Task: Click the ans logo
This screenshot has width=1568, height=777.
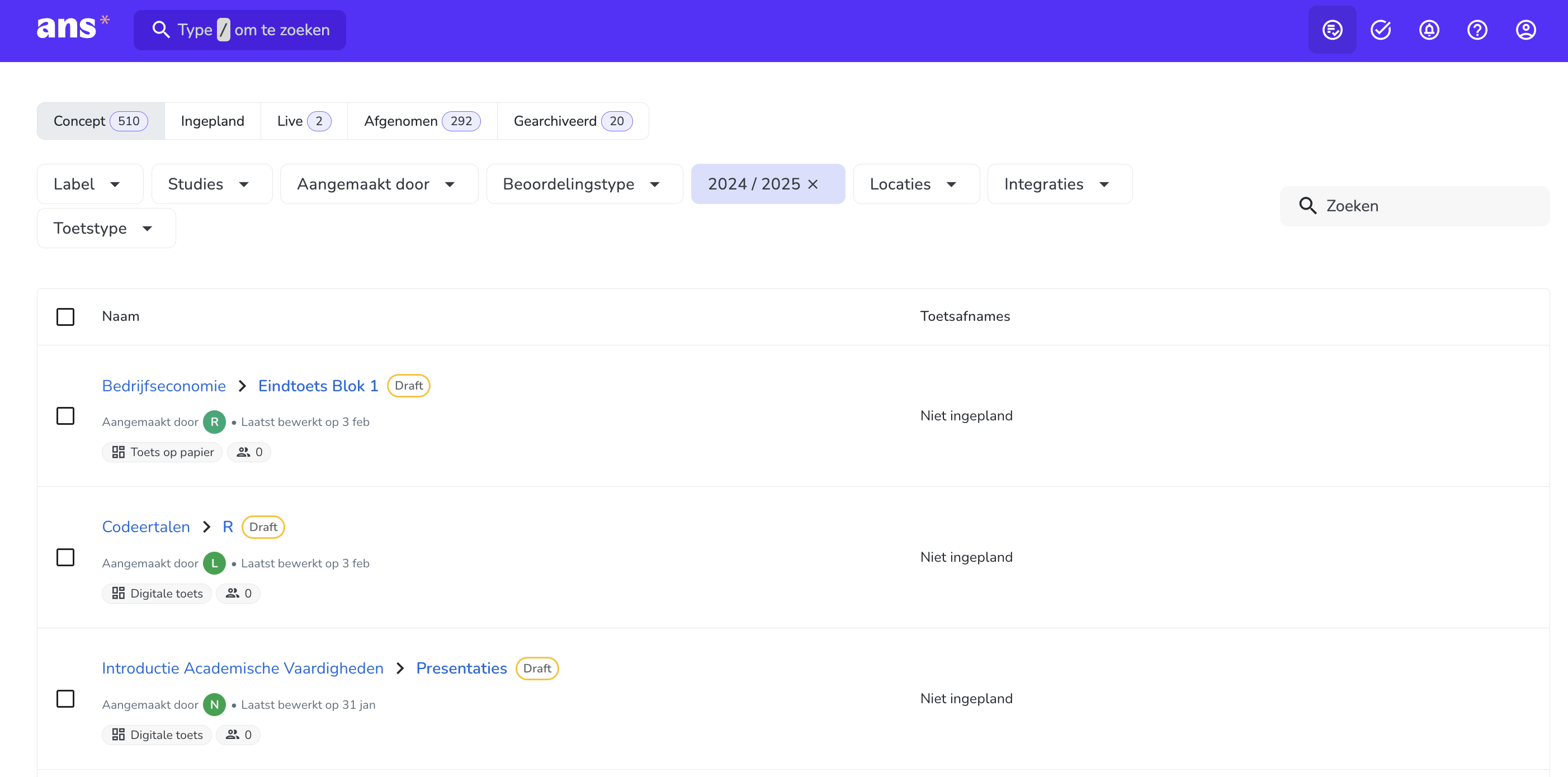Action: click(73, 29)
